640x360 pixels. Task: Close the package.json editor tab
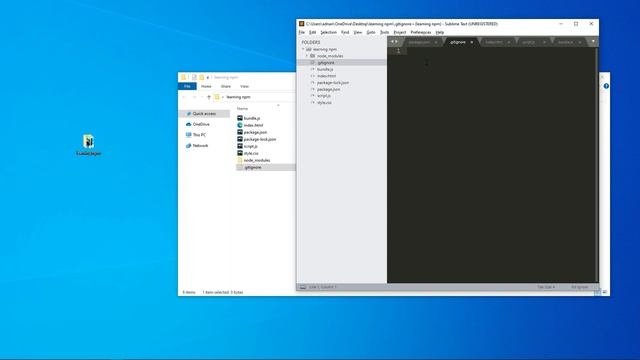436,42
